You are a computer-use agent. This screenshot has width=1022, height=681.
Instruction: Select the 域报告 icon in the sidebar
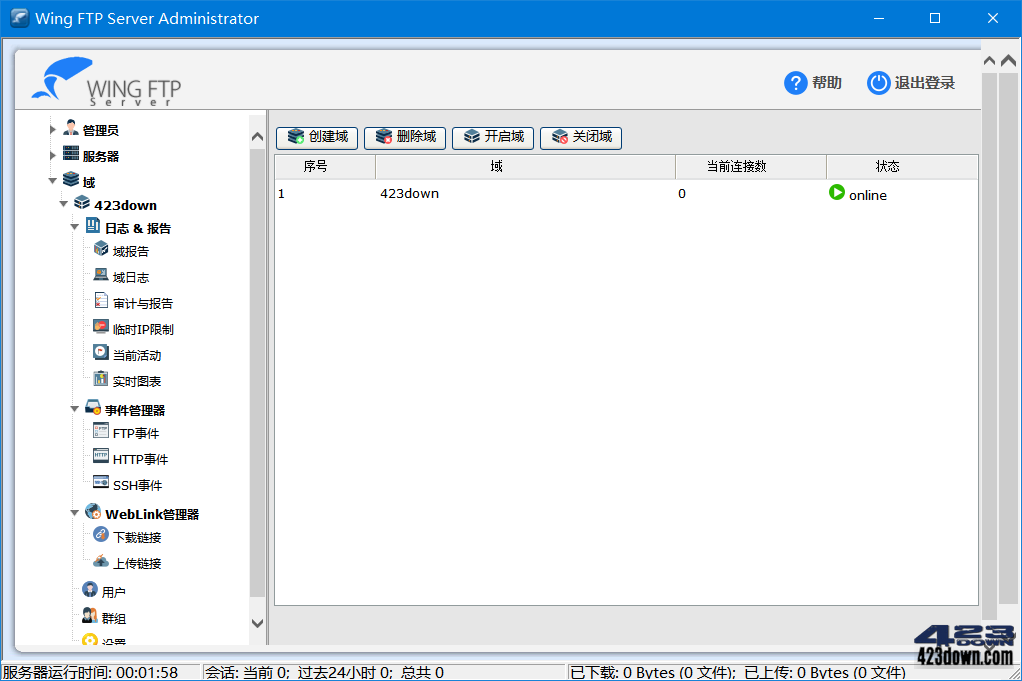tap(101, 251)
